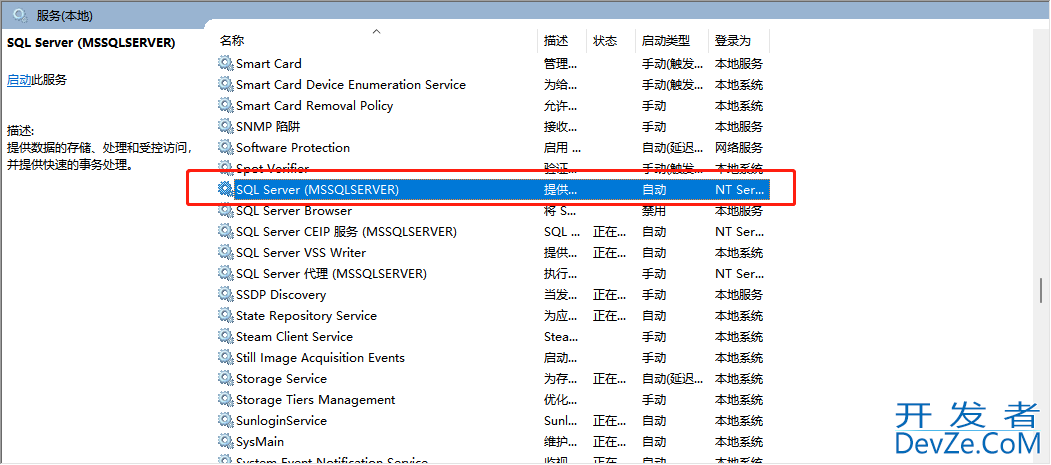This screenshot has width=1051, height=465.
Task: Click gear icon beside SQL Server Browser
Action: (x=225, y=210)
